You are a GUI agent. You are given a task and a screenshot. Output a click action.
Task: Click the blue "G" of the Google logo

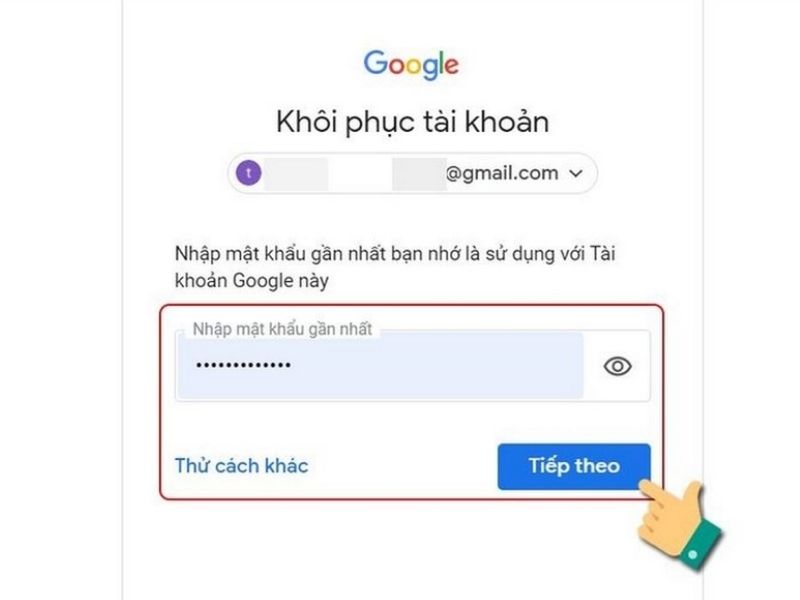pos(376,63)
